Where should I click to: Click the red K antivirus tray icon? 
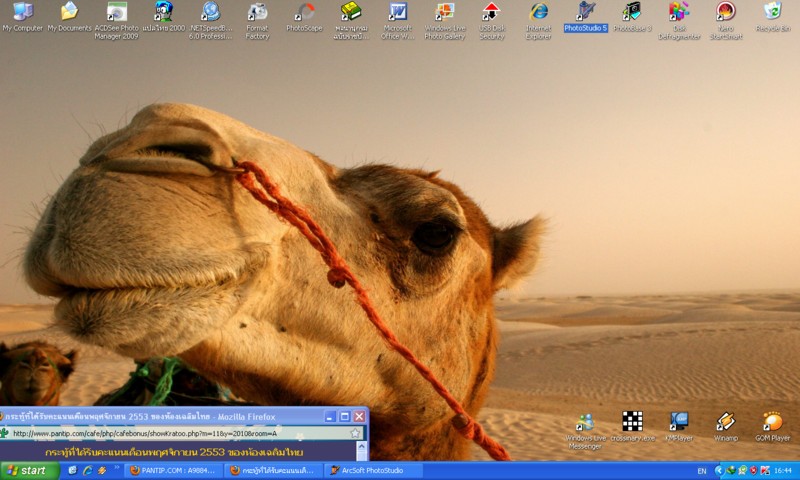[x=765, y=470]
